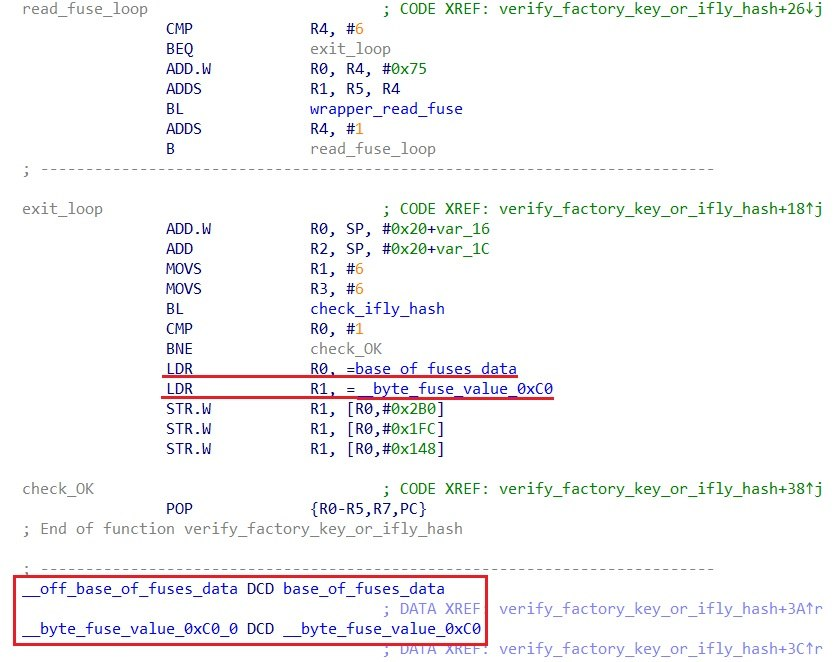This screenshot has height=662, width=840.
Task: Click the exit_loop label definition
Action: click(62, 209)
